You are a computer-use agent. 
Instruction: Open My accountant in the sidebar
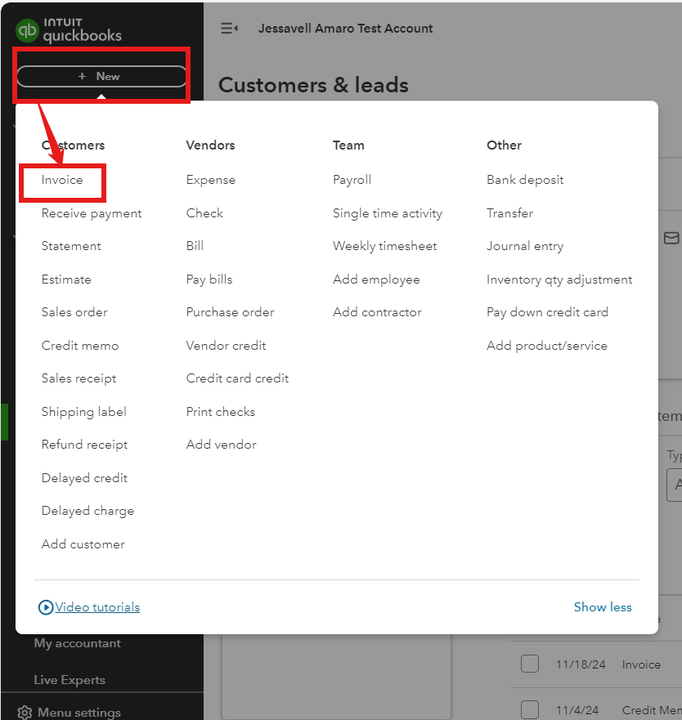tap(77, 643)
